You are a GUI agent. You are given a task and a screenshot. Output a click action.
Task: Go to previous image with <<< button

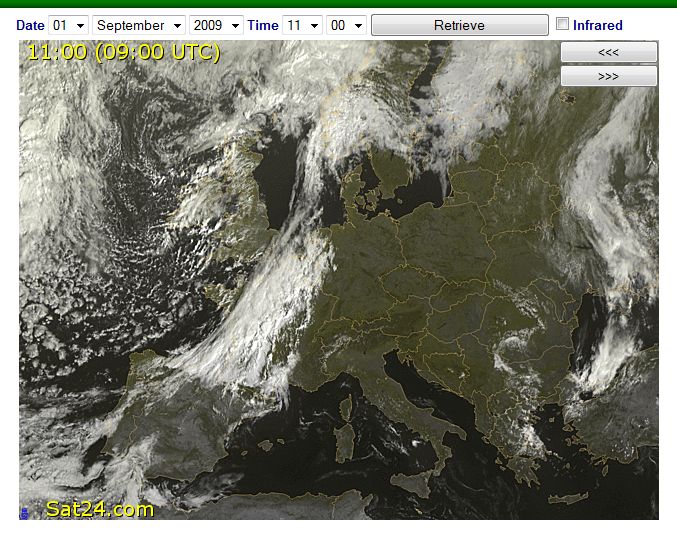pyautogui.click(x=609, y=52)
